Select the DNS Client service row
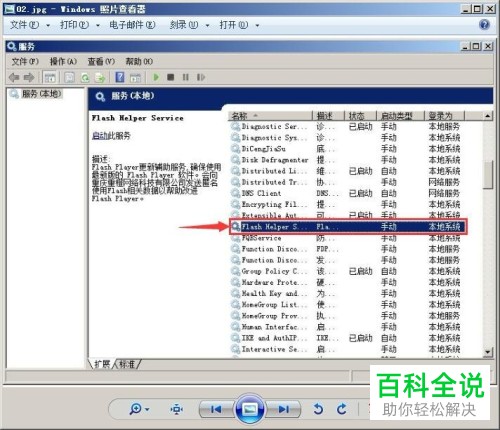This screenshot has height=430, width=500. pyautogui.click(x=346, y=193)
